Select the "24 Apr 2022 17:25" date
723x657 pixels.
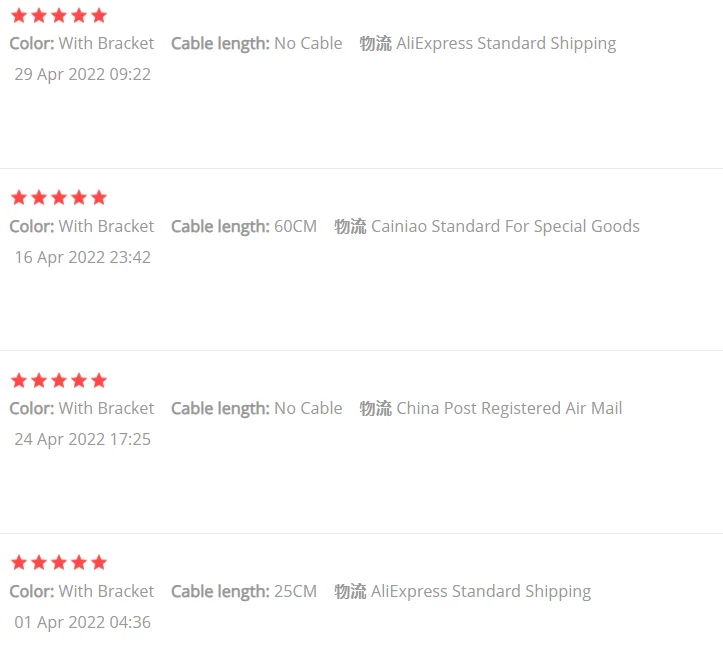pos(82,439)
